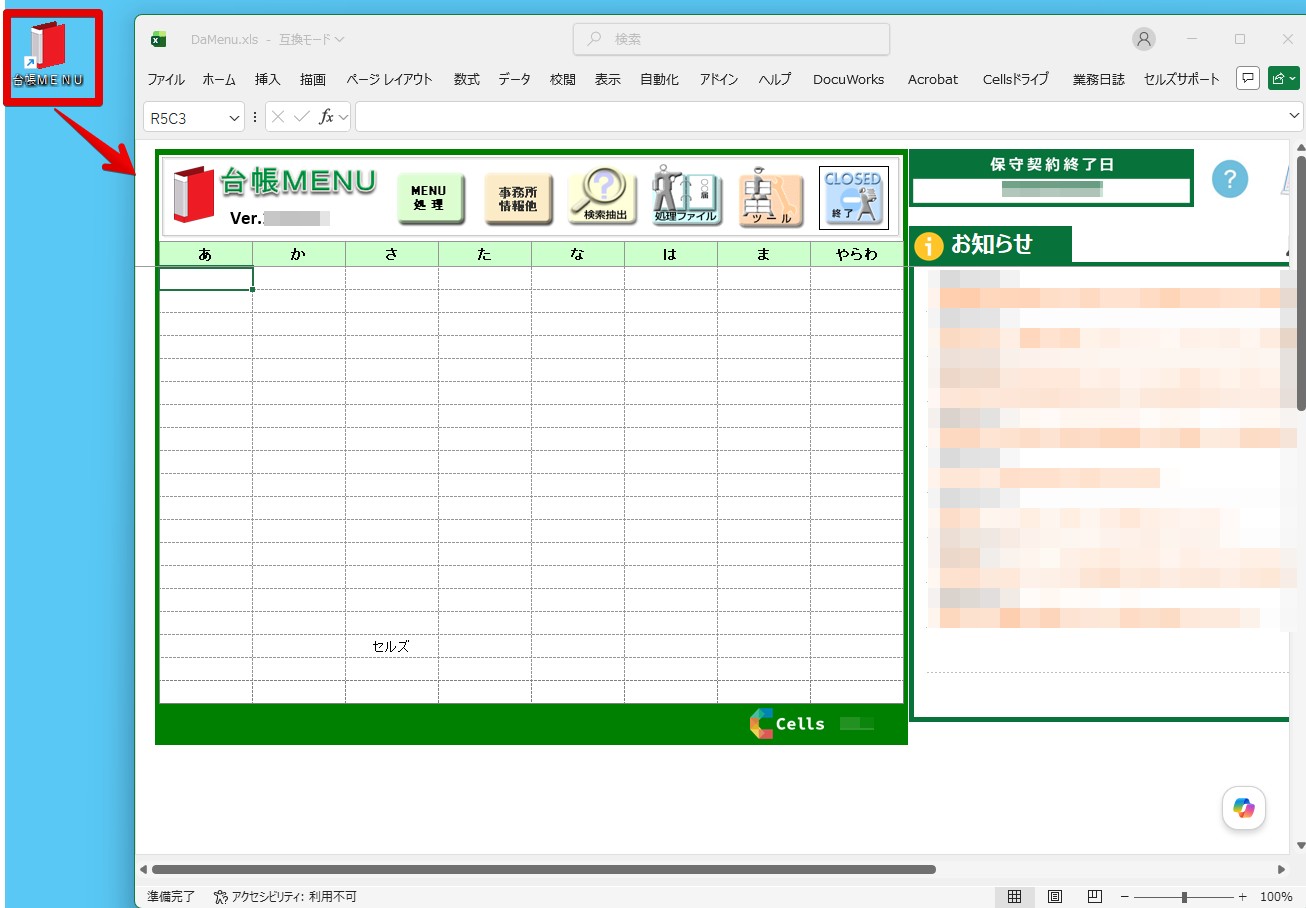Viewport: 1306px width, 908px height.
Task: Open the 台帳MENU desktop shortcut
Action: [x=48, y=54]
